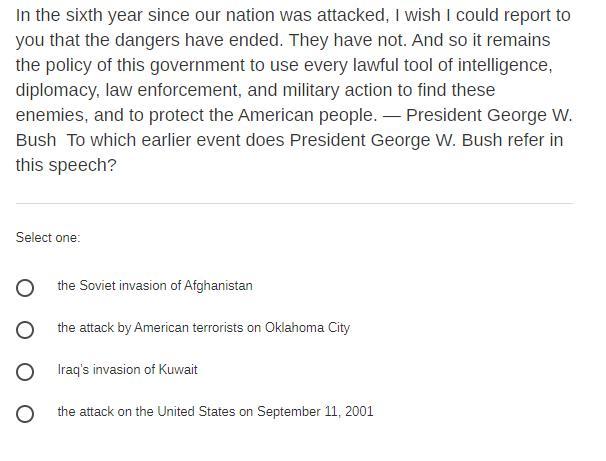Mark the September 11, 2001 attack radio button

[x=25, y=414]
